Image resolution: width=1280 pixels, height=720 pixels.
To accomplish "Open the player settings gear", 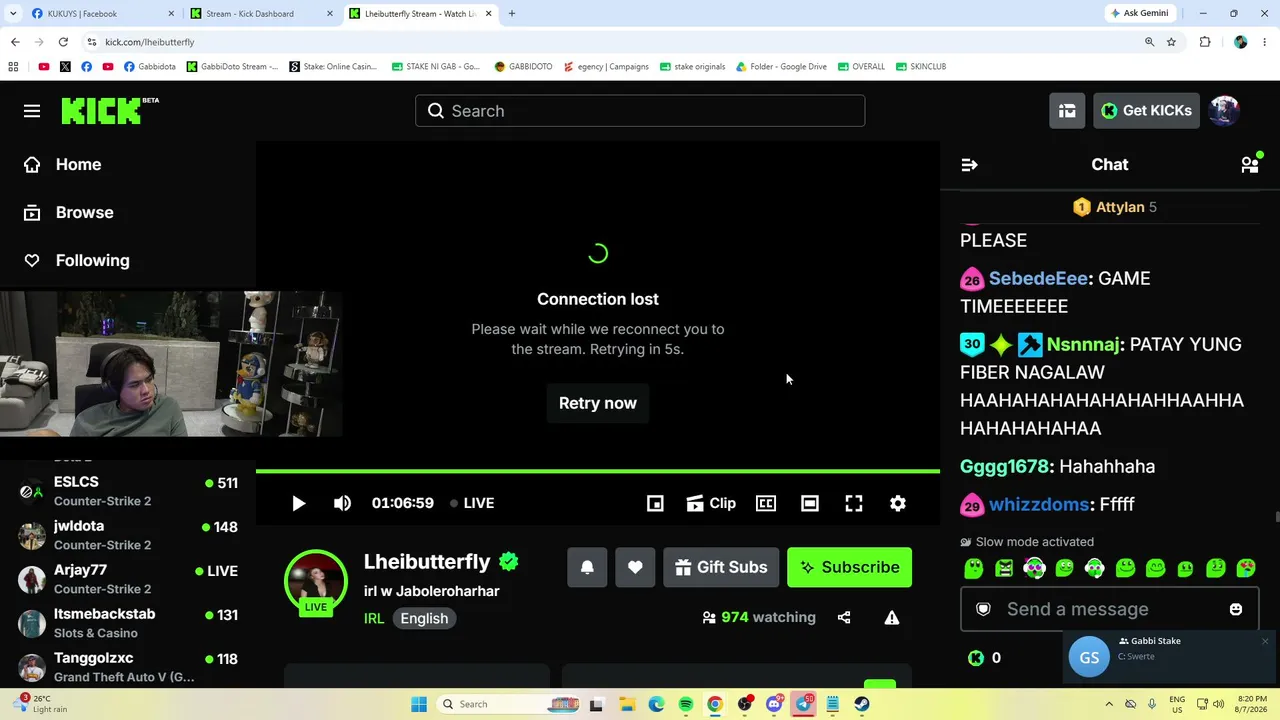I will 898,503.
